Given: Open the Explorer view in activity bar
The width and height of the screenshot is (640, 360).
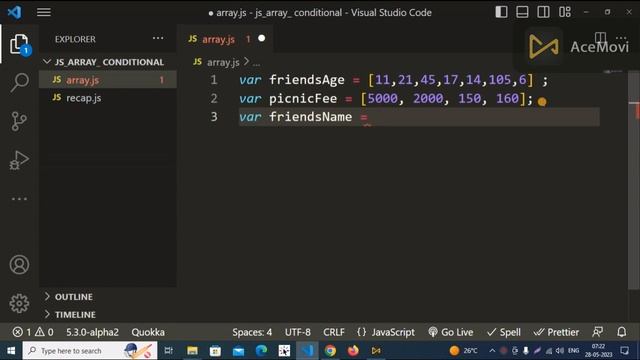Looking at the screenshot, I should pyautogui.click(x=19, y=44).
